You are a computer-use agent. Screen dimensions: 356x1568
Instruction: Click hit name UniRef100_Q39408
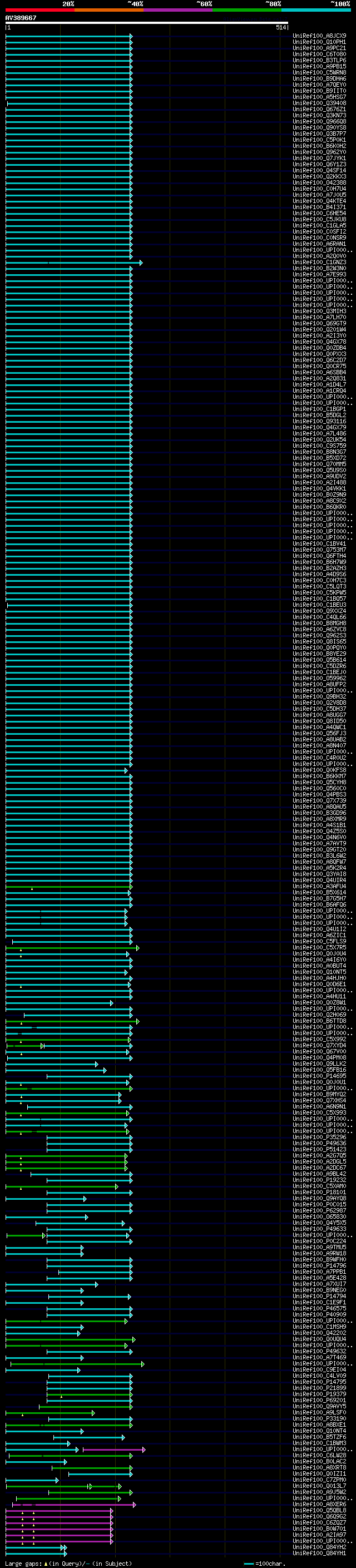[319, 103]
